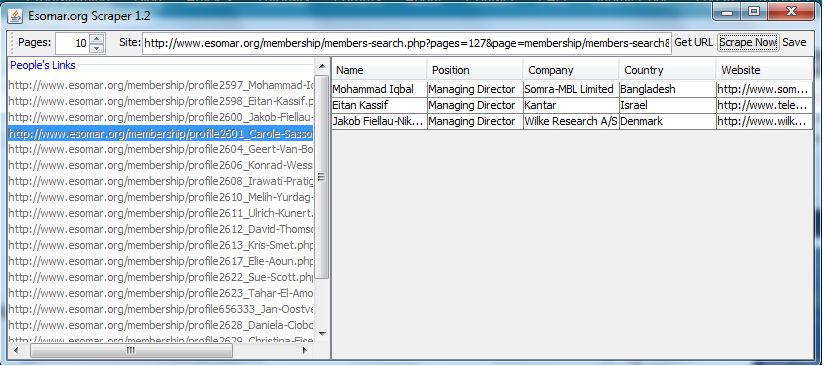Click the Site URL text field
The image size is (824, 366).
point(407,43)
